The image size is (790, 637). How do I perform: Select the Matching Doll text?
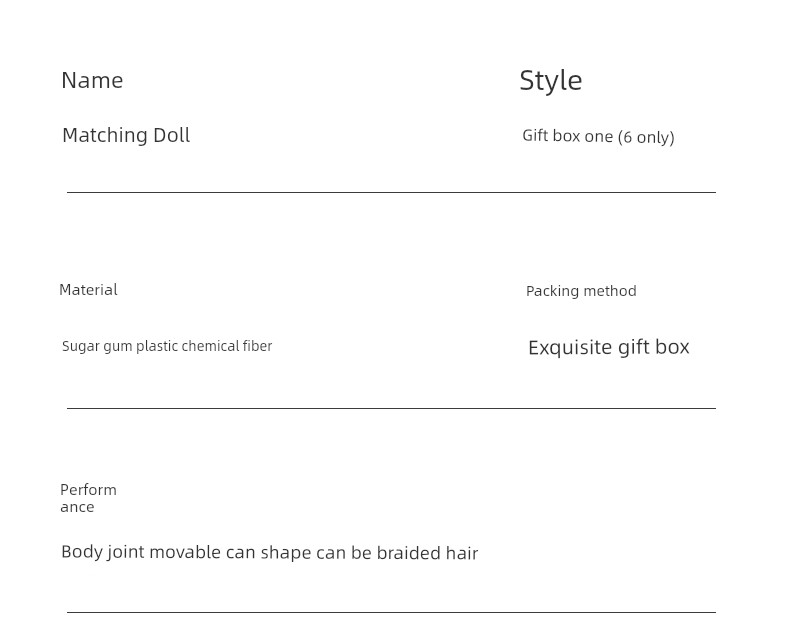pyautogui.click(x=126, y=135)
